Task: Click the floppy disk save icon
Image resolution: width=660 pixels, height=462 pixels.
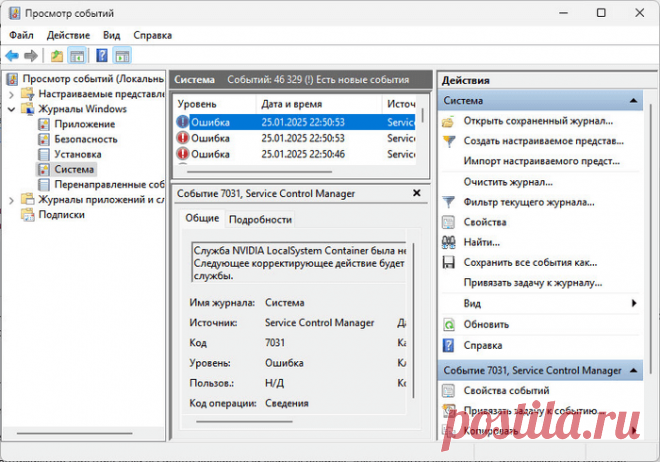Action: click(449, 263)
